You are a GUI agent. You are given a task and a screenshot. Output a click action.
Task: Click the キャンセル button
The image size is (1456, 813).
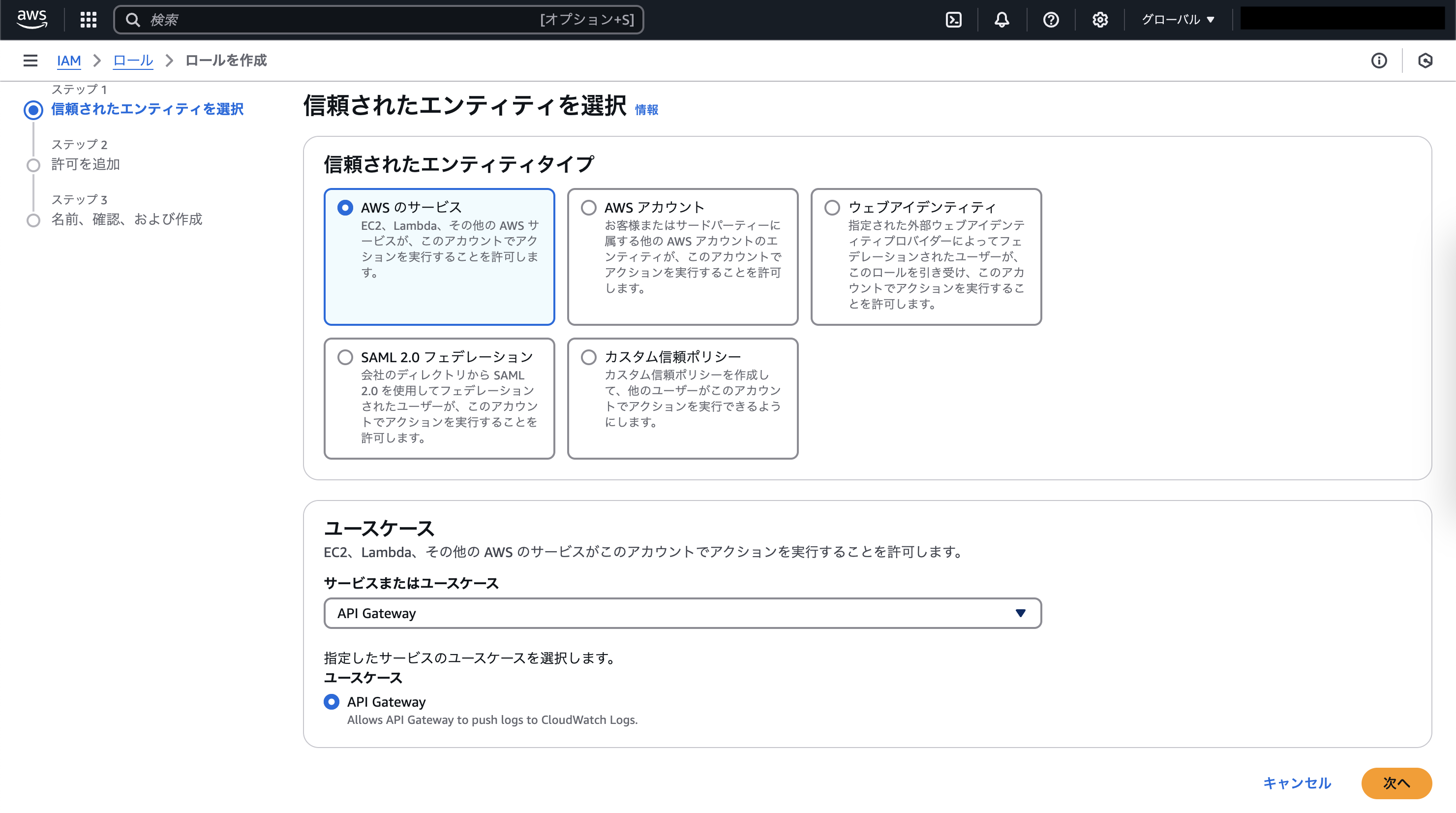[1297, 783]
